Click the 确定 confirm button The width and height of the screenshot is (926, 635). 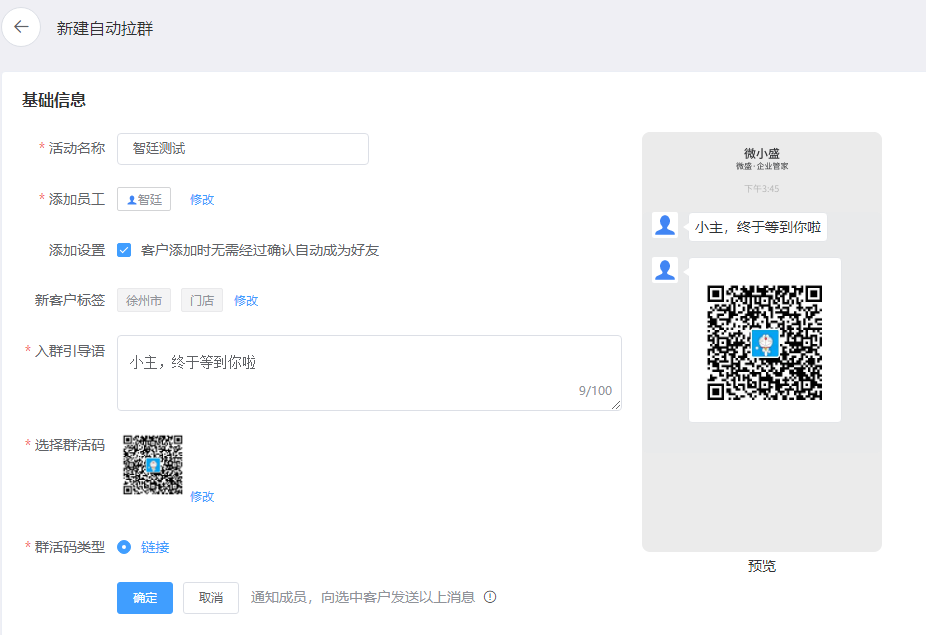click(145, 598)
